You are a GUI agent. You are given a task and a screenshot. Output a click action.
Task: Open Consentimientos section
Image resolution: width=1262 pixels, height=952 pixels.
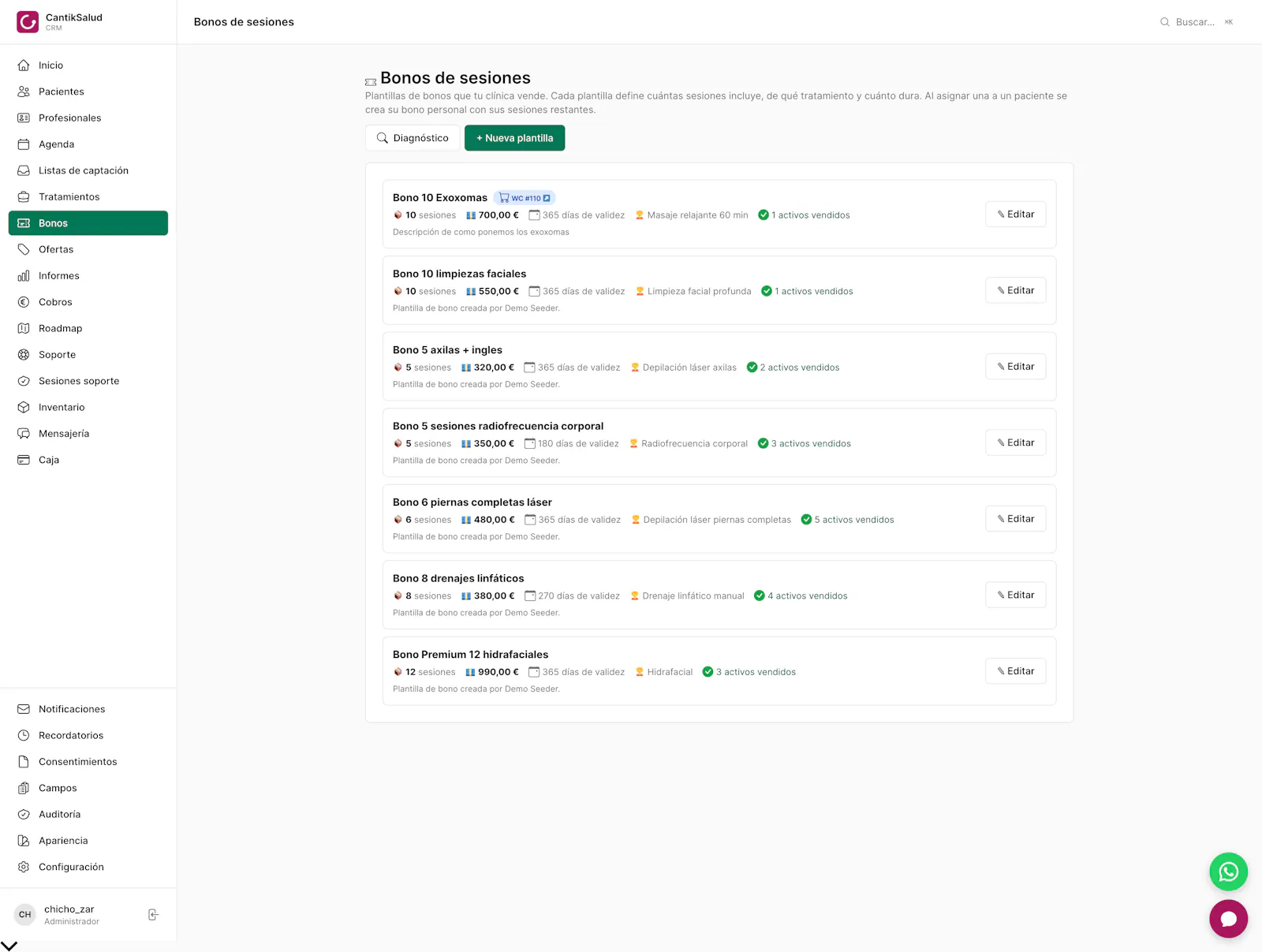click(x=88, y=762)
